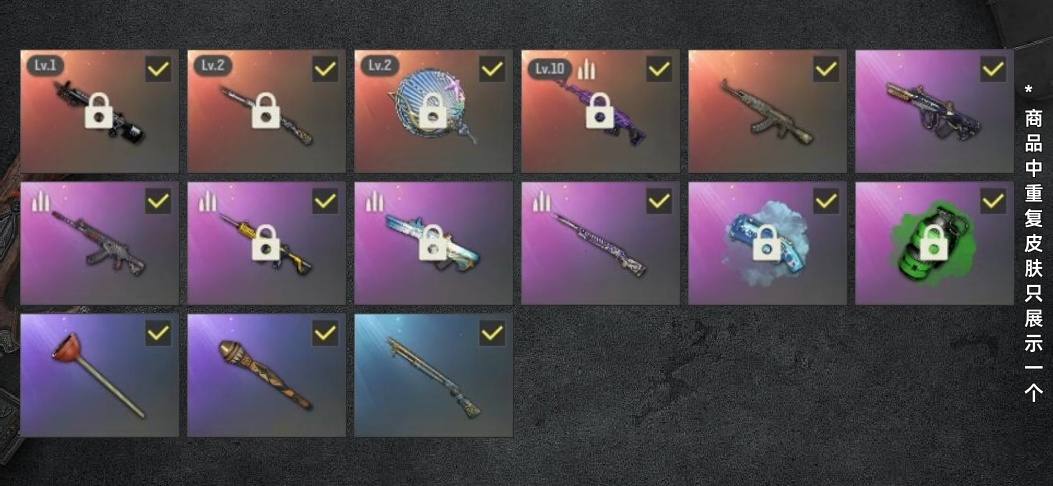Select the long sniper rifle on the purple card
This screenshot has width=1053, height=486.
coord(600,243)
